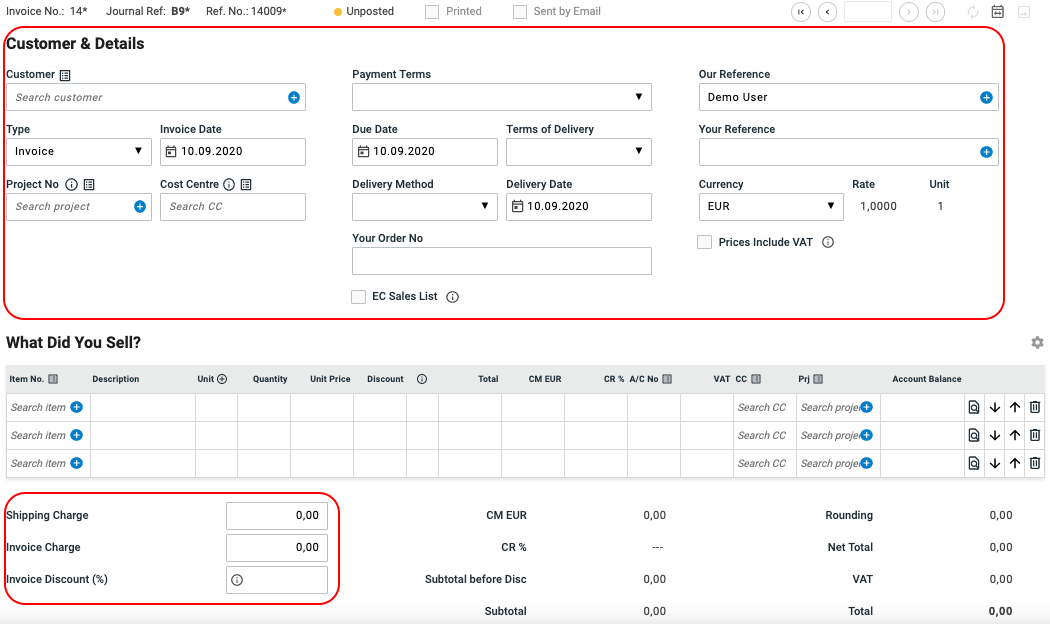Viewport: 1050px width, 629px height.
Task: Open the Payment Terms dropdown
Action: pyautogui.click(x=501, y=97)
